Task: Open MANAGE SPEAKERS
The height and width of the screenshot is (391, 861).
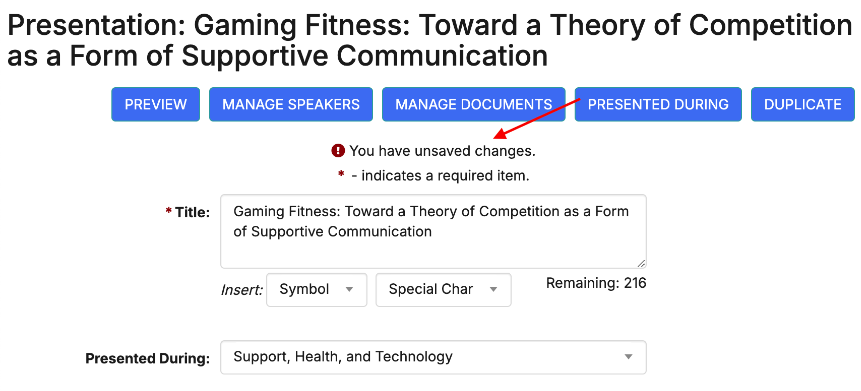Action: click(290, 104)
